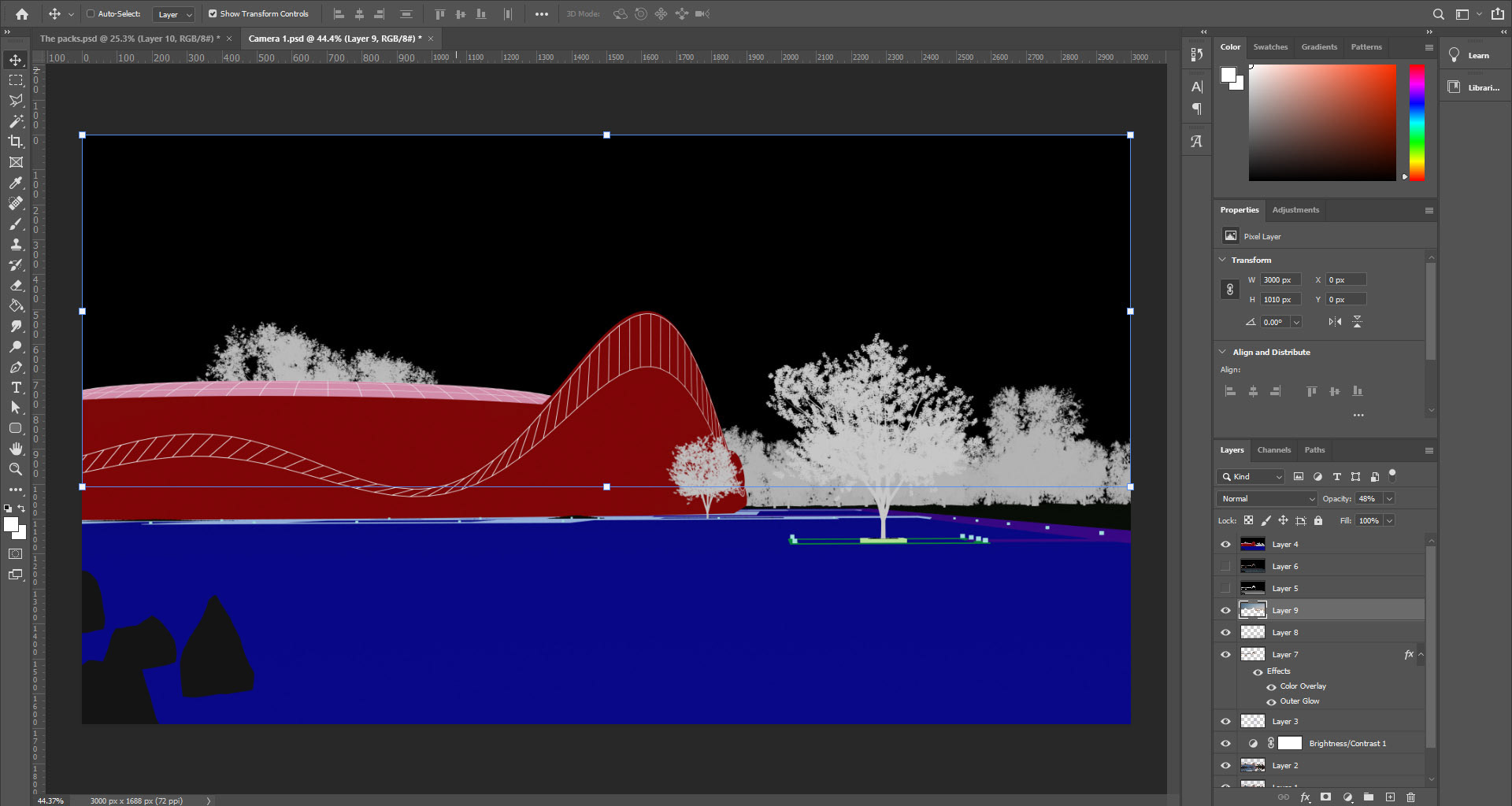Select the Eraser tool

click(16, 285)
